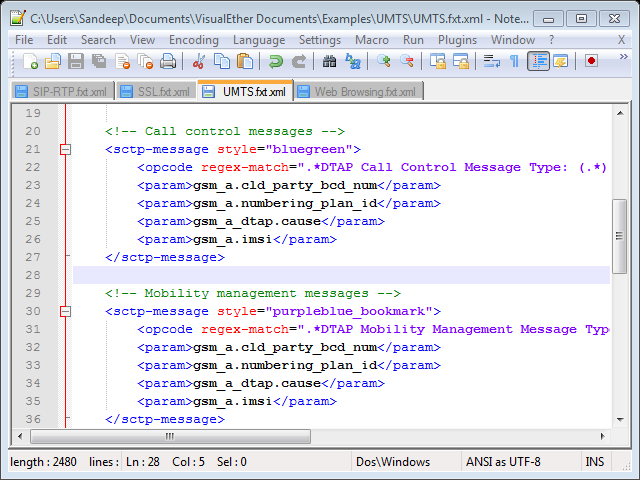Open the Window menu

click(x=513, y=40)
